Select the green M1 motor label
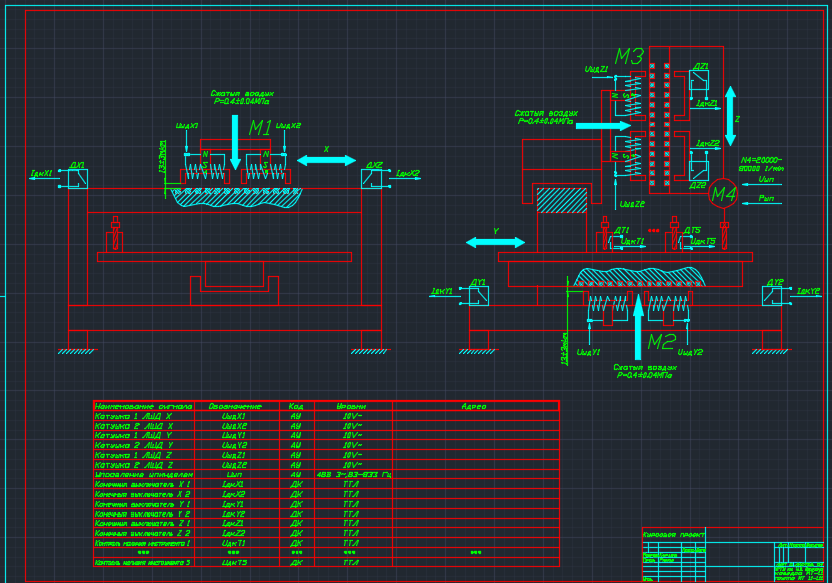Viewport: 832px width, 583px height. 260,128
